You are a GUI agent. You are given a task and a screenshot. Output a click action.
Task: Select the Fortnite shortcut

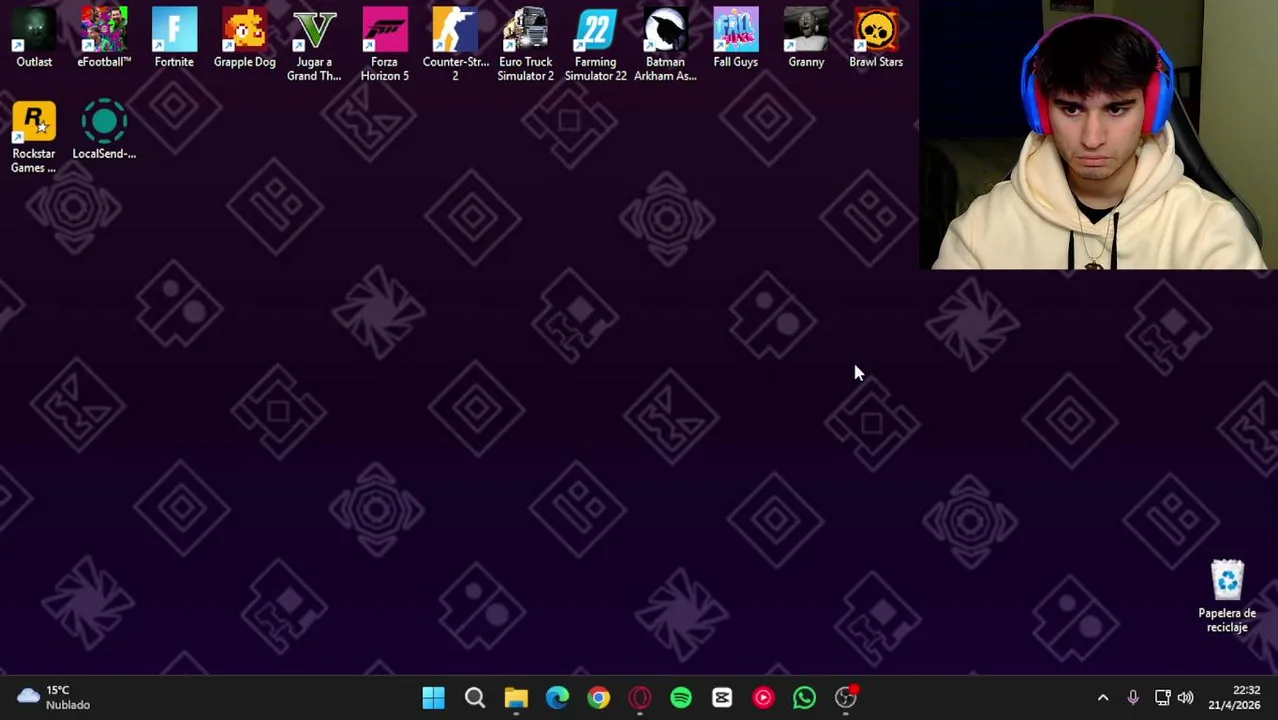coord(174,38)
